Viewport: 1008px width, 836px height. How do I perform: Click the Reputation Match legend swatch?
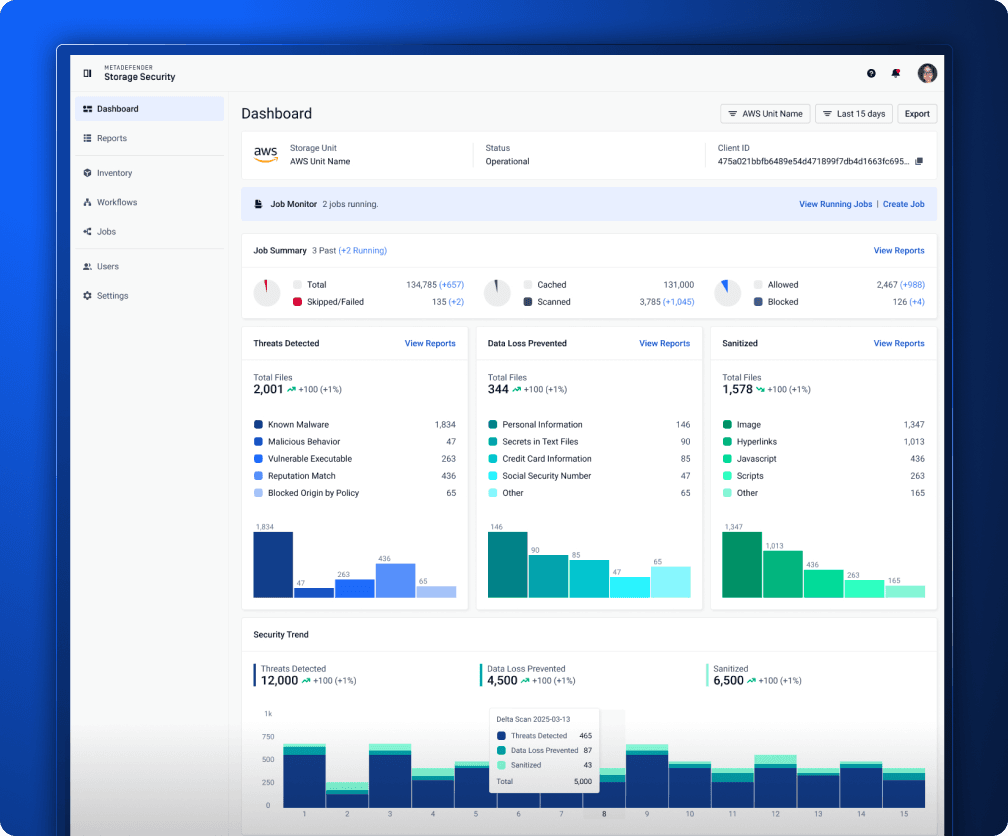[258, 476]
